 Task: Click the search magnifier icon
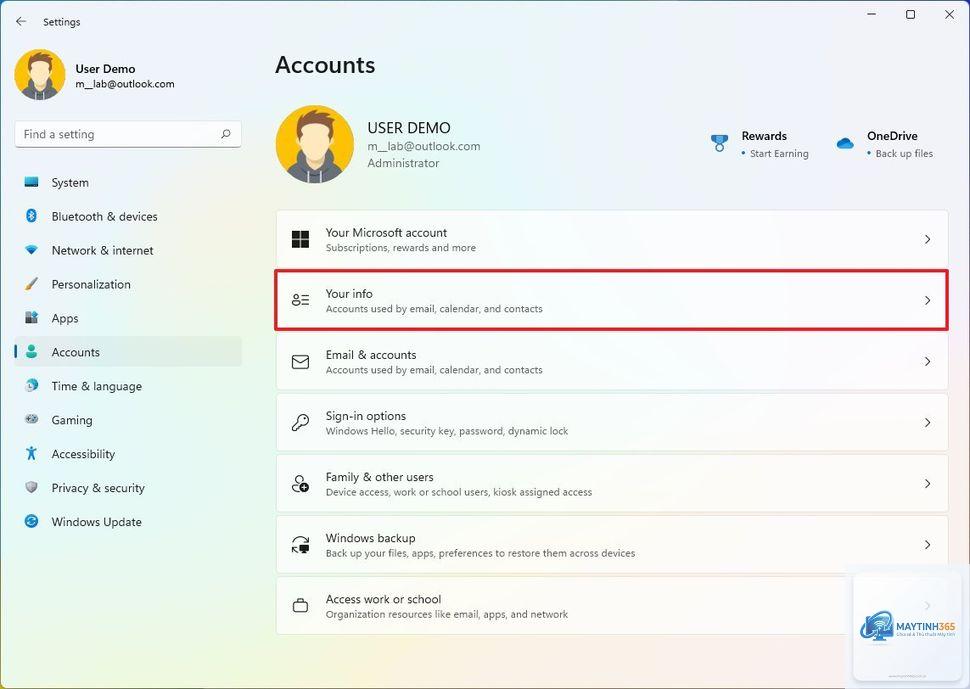point(226,134)
